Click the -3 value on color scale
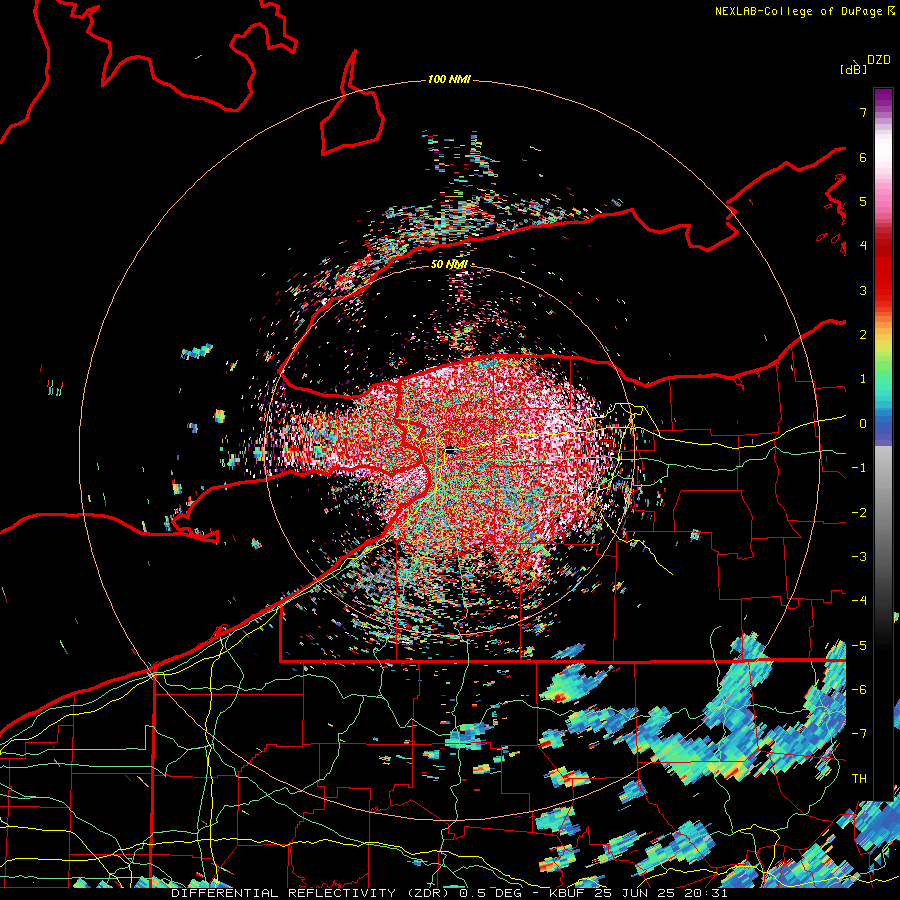Image resolution: width=900 pixels, height=900 pixels. click(x=859, y=557)
